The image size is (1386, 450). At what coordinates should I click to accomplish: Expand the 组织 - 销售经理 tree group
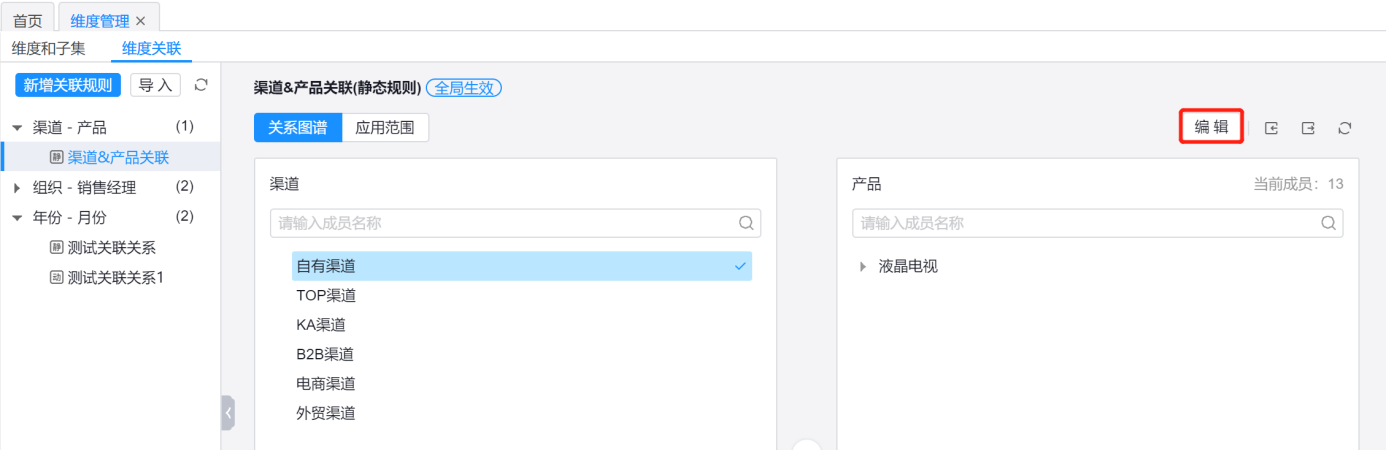[x=17, y=187]
